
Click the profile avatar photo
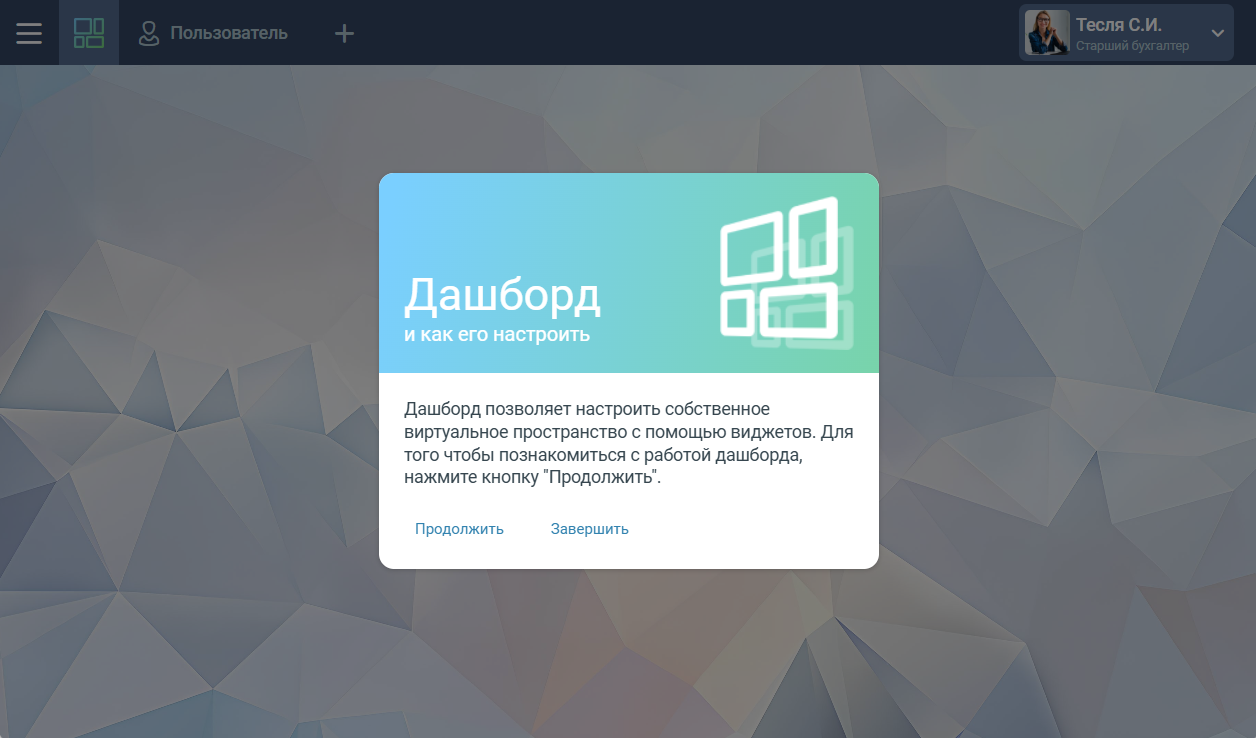[x=1047, y=33]
